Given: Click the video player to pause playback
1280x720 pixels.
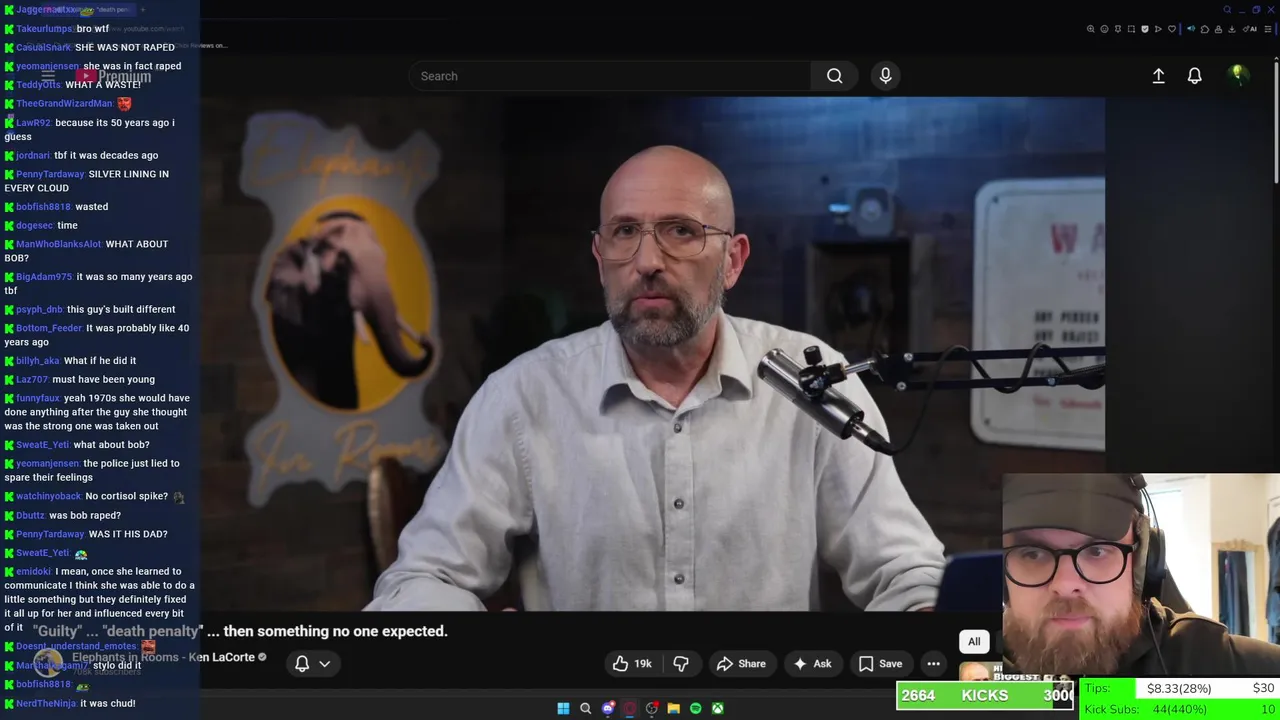Looking at the screenshot, I should [x=652, y=353].
